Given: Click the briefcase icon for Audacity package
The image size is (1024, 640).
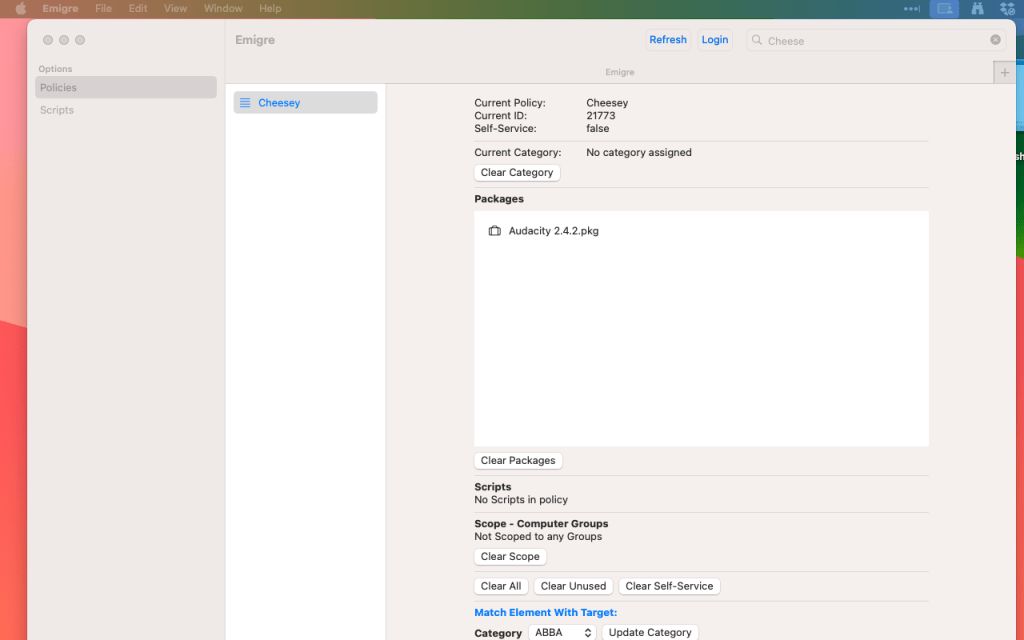Looking at the screenshot, I should [x=494, y=231].
